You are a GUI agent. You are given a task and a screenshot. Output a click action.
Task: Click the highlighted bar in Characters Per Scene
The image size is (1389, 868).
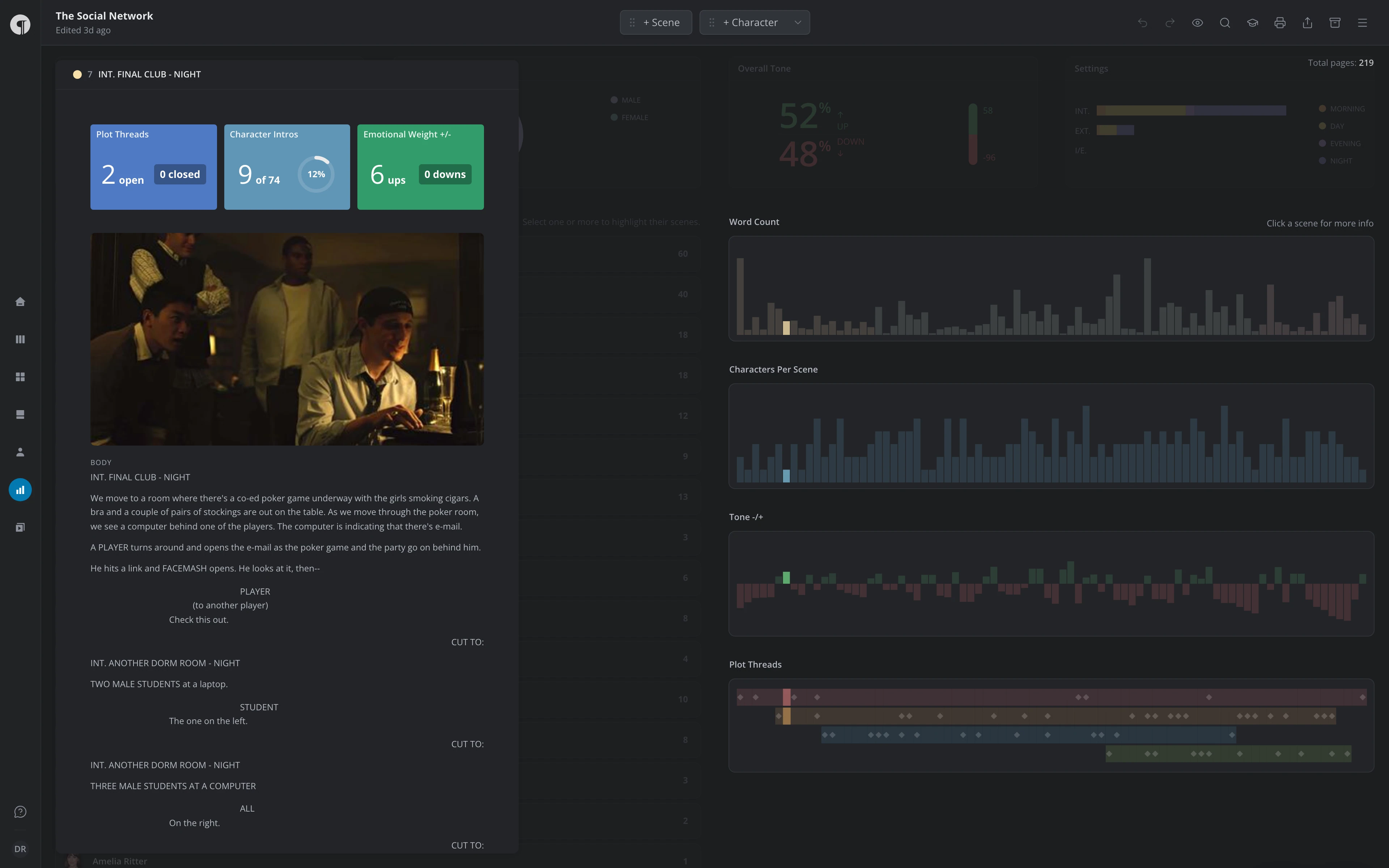point(786,476)
